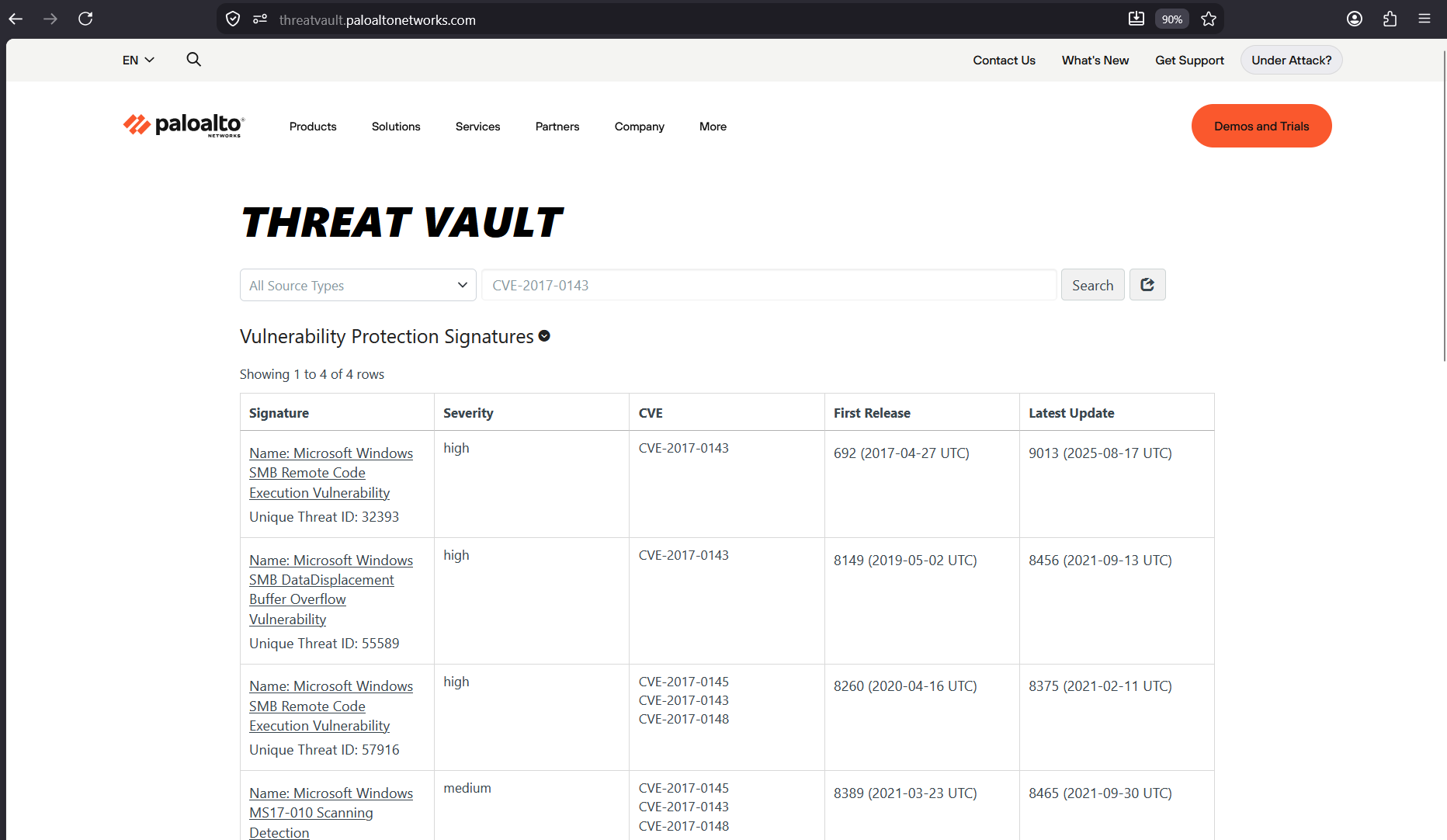Click the share results icon button
The image size is (1447, 840).
point(1147,285)
